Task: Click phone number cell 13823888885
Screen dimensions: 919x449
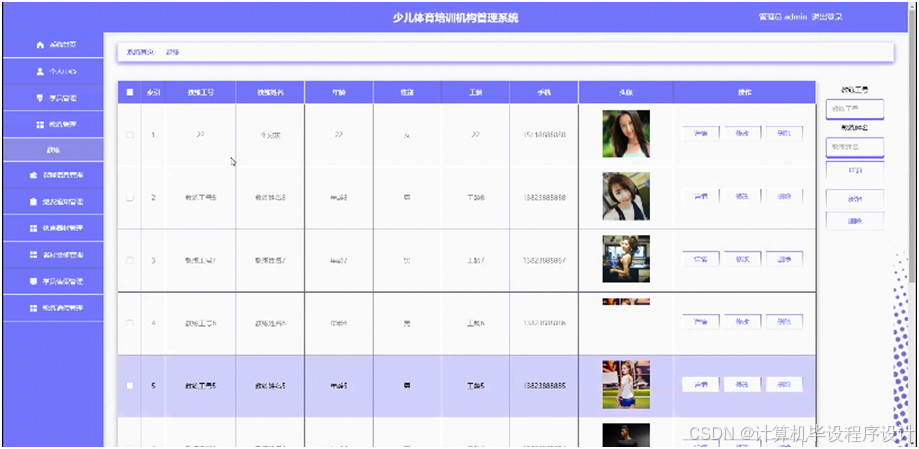Action: (544, 386)
